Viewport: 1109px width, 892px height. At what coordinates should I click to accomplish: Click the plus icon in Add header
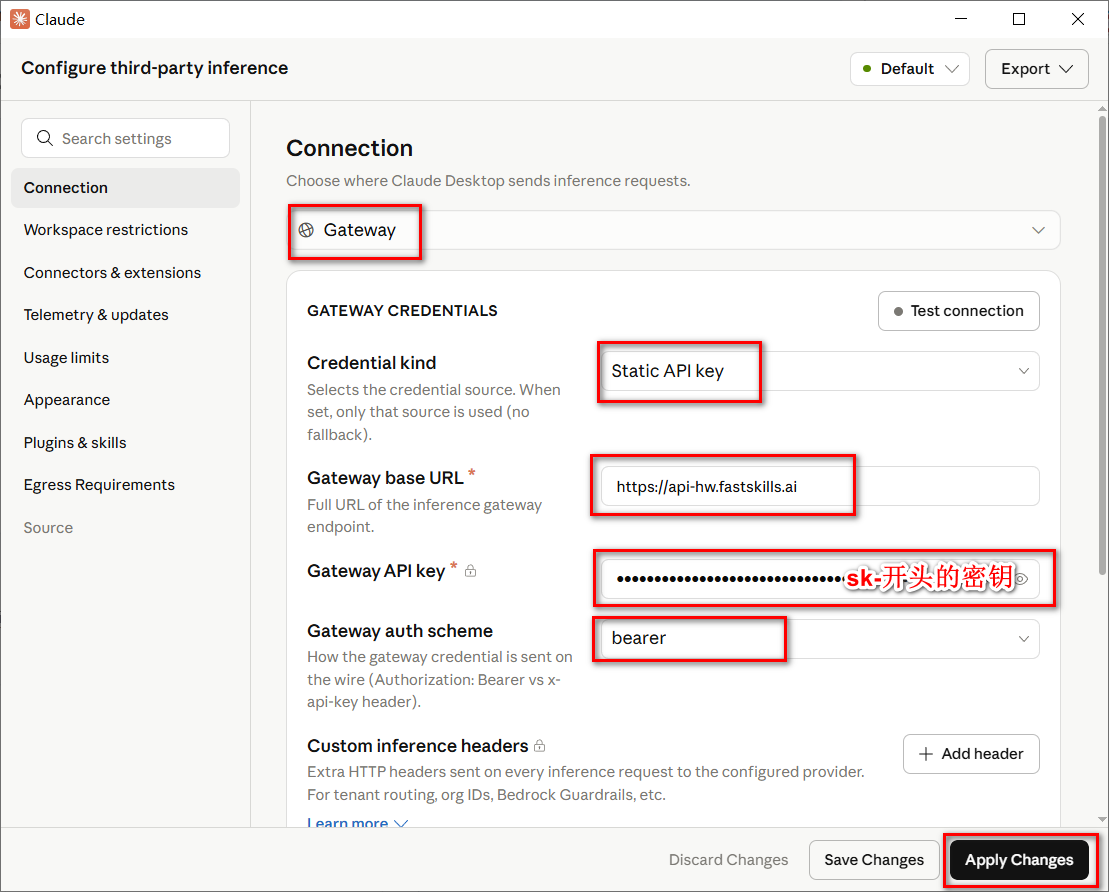pos(925,754)
